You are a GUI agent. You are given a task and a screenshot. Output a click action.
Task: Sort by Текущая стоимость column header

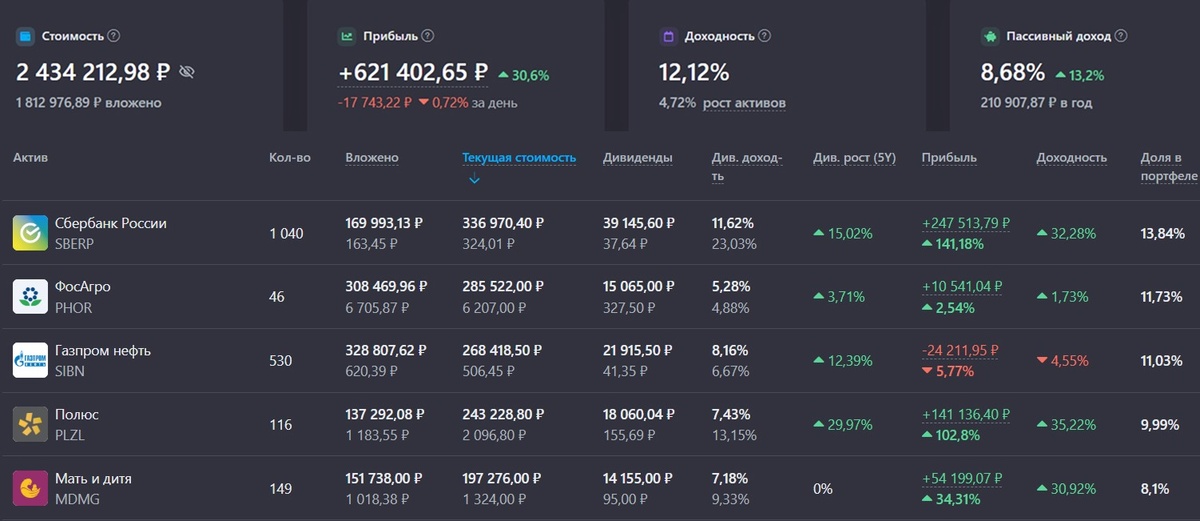coord(519,158)
